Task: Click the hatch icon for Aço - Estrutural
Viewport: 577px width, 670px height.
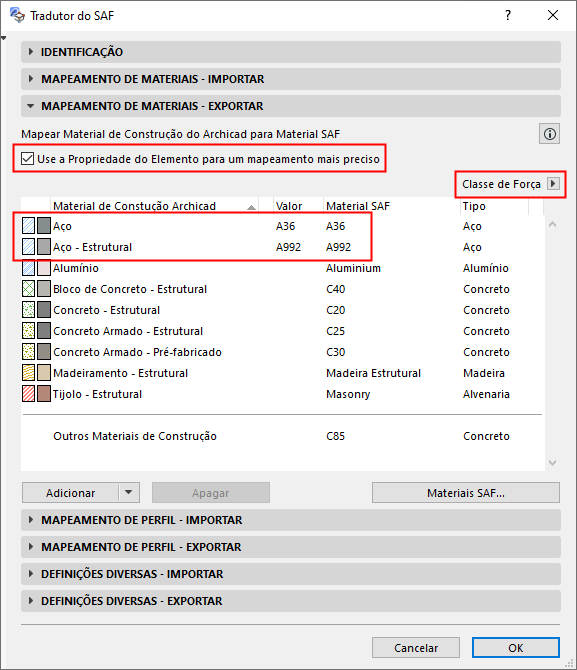Action: click(29, 247)
